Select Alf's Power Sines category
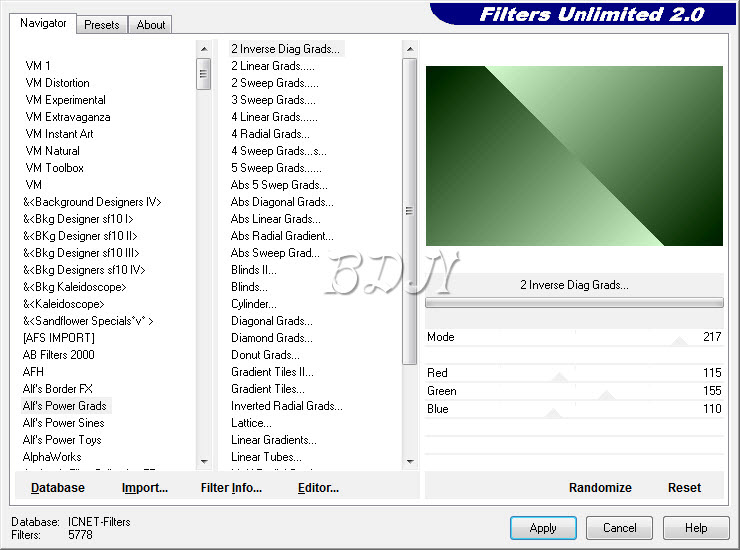Screen dimensions: 740x550 pyautogui.click(x=63, y=423)
